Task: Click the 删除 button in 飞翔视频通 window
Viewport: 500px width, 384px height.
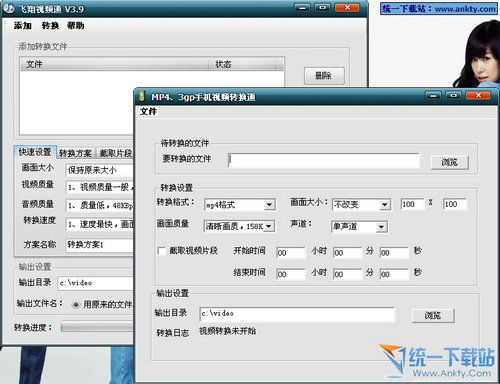Action: 324,76
